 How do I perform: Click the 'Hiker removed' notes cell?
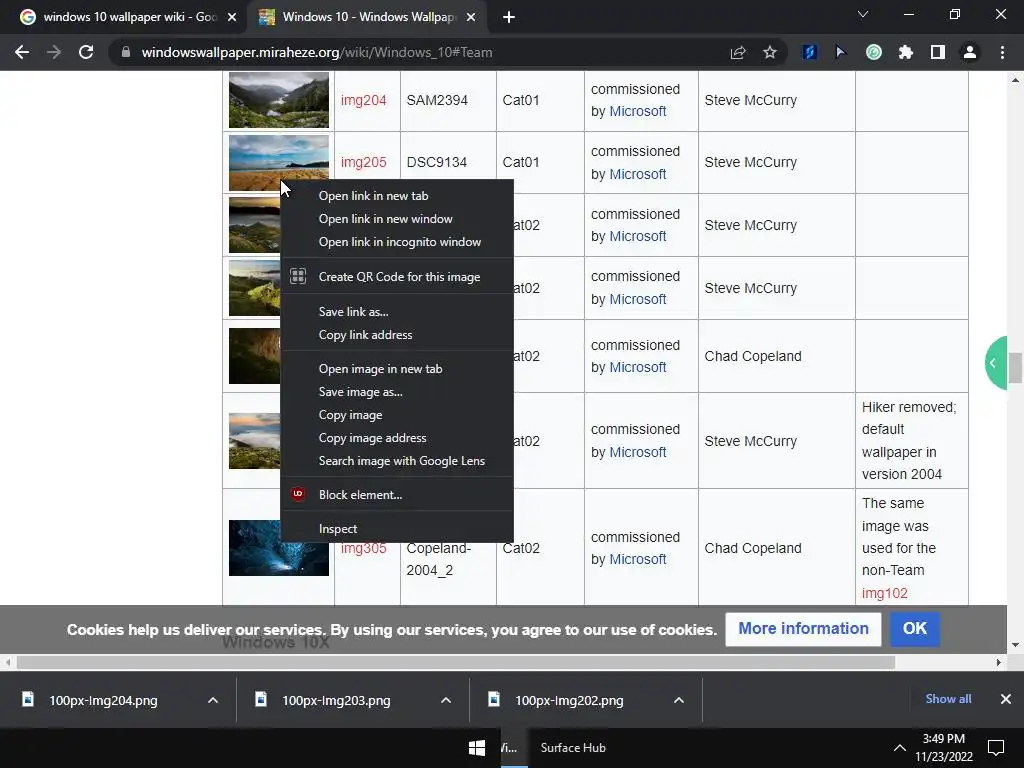(x=912, y=441)
